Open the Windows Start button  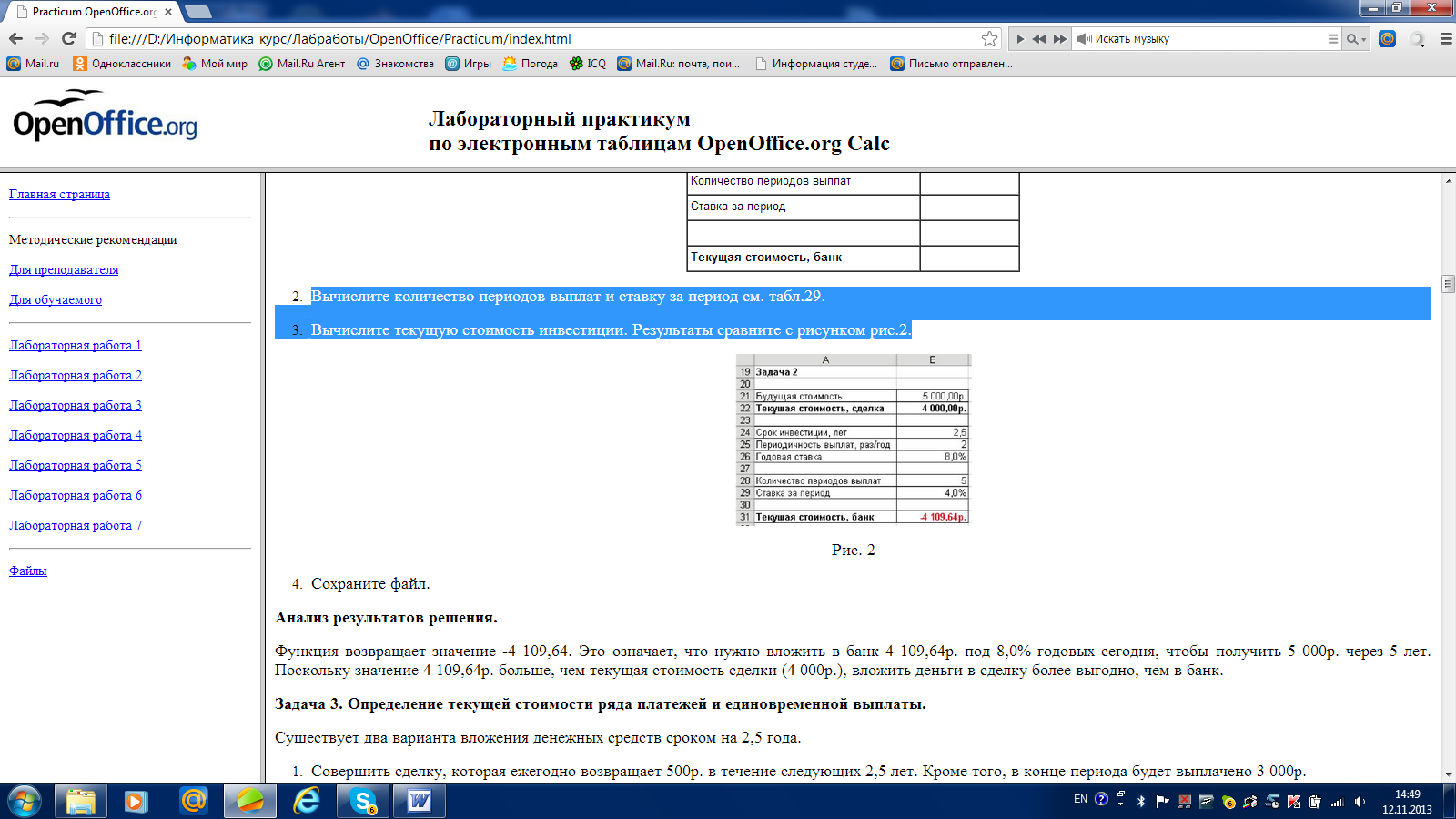click(x=24, y=801)
